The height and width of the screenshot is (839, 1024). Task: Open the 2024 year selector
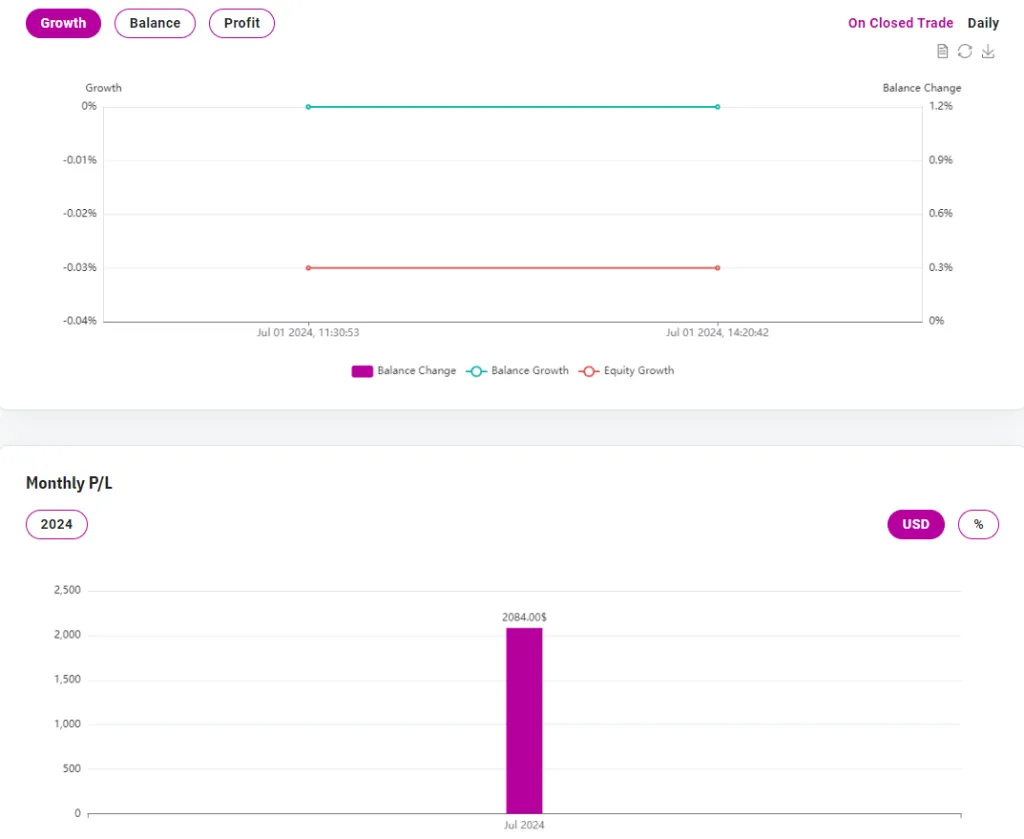click(56, 524)
